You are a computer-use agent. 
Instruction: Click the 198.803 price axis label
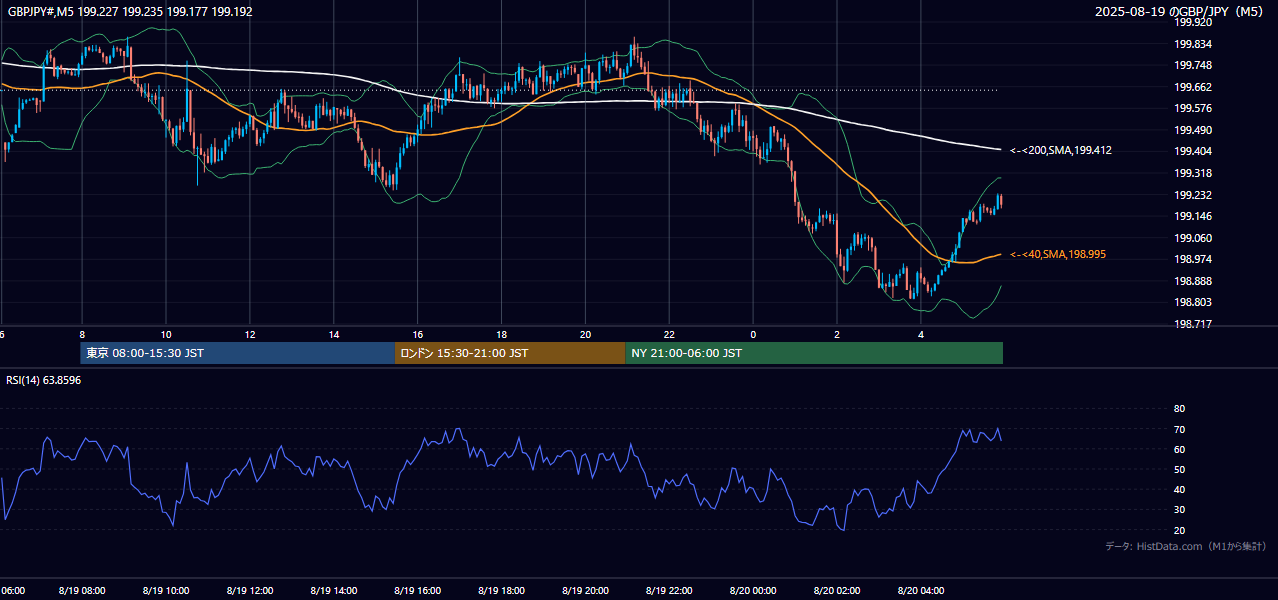(x=1194, y=302)
